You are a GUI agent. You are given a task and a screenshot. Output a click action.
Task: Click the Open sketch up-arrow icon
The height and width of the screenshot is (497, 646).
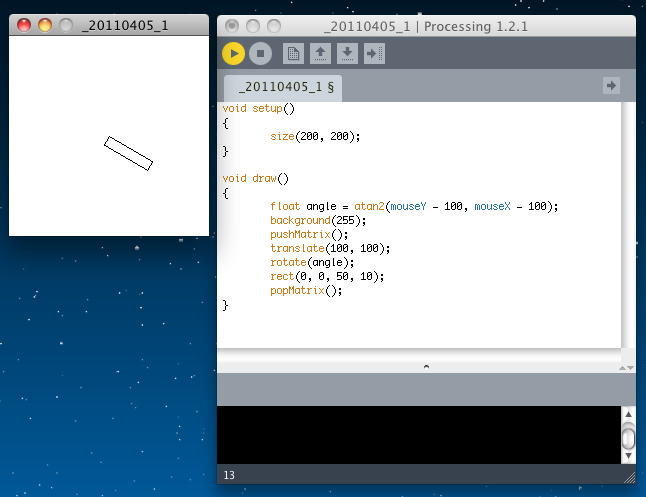320,53
